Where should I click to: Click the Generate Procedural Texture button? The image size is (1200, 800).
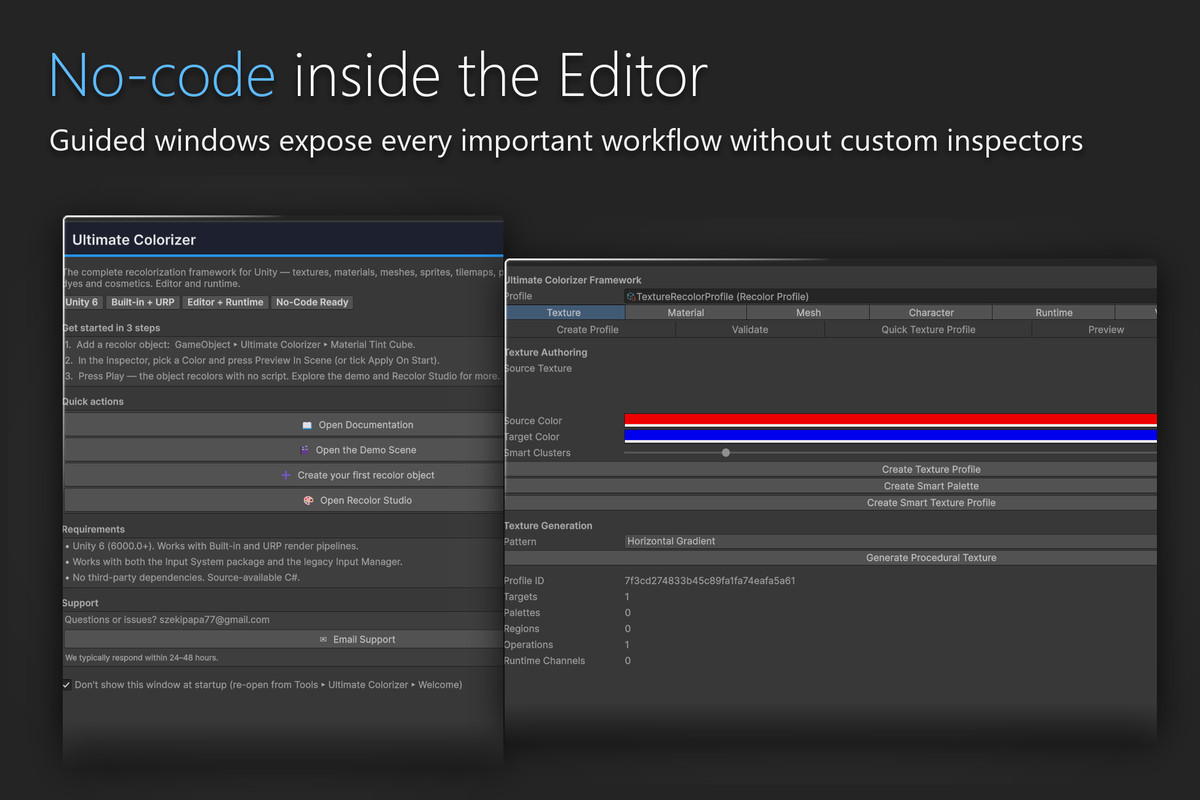tap(831, 558)
